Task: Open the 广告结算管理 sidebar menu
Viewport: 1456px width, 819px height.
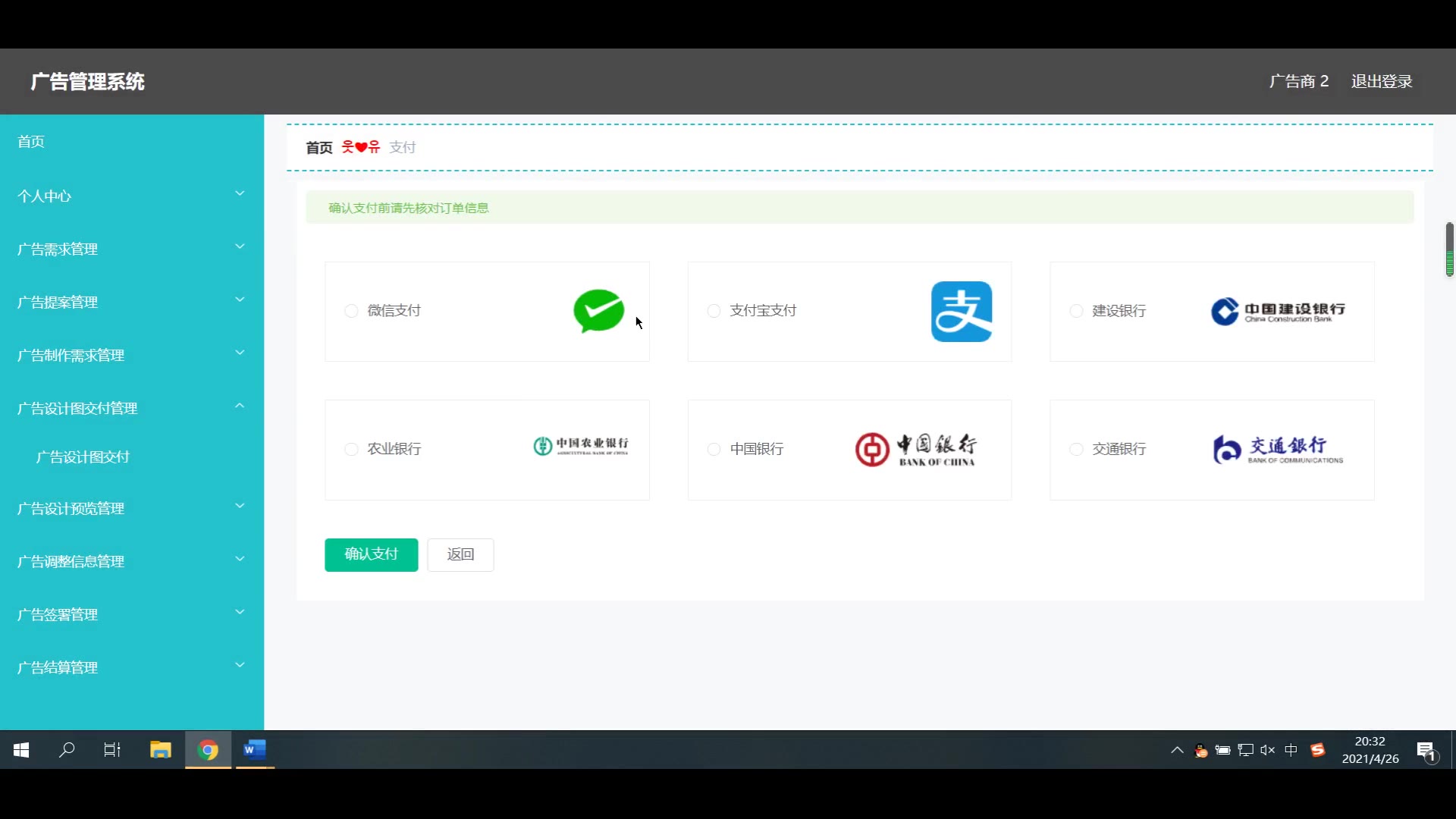Action: click(x=132, y=667)
